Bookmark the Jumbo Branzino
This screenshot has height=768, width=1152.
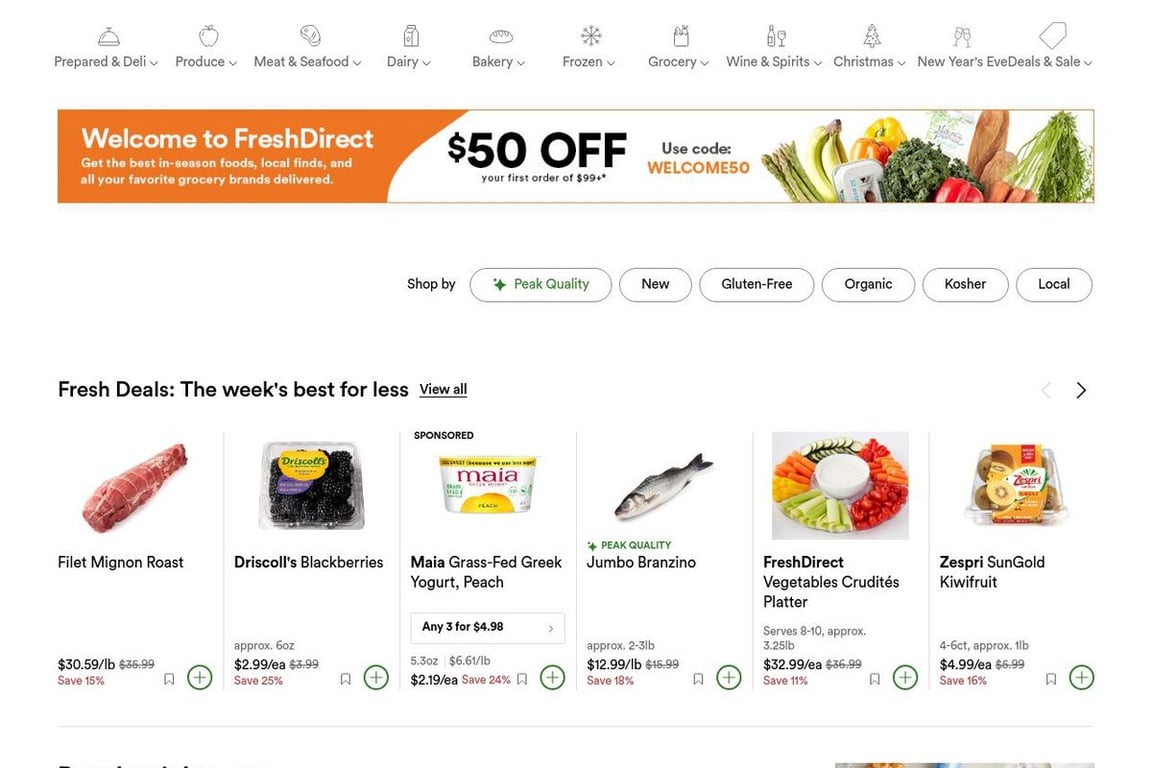(x=698, y=677)
